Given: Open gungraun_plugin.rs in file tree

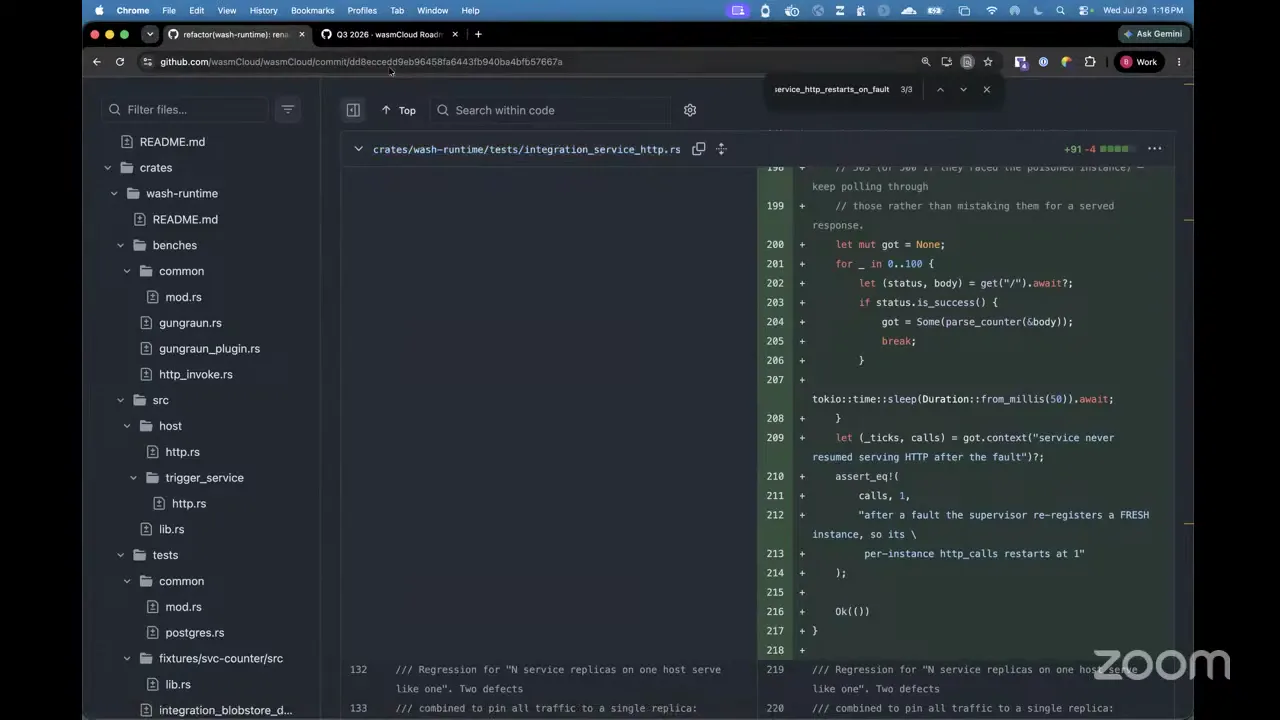Looking at the screenshot, I should tap(209, 349).
